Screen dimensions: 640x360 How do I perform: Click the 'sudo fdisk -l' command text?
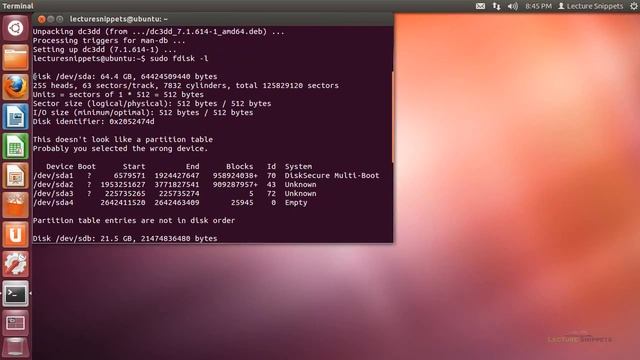[x=179, y=58]
